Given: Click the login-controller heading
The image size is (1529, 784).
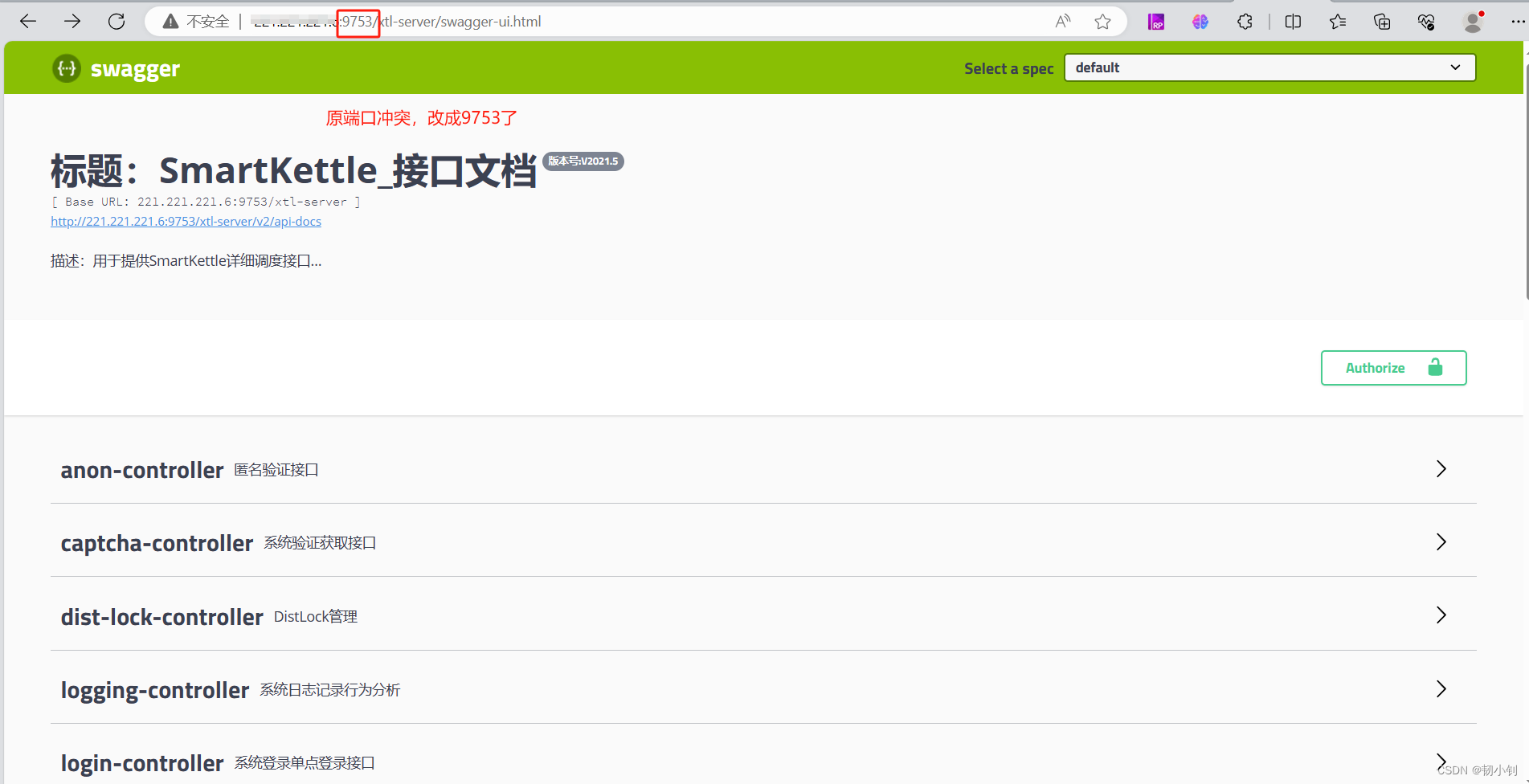Looking at the screenshot, I should pos(142,763).
